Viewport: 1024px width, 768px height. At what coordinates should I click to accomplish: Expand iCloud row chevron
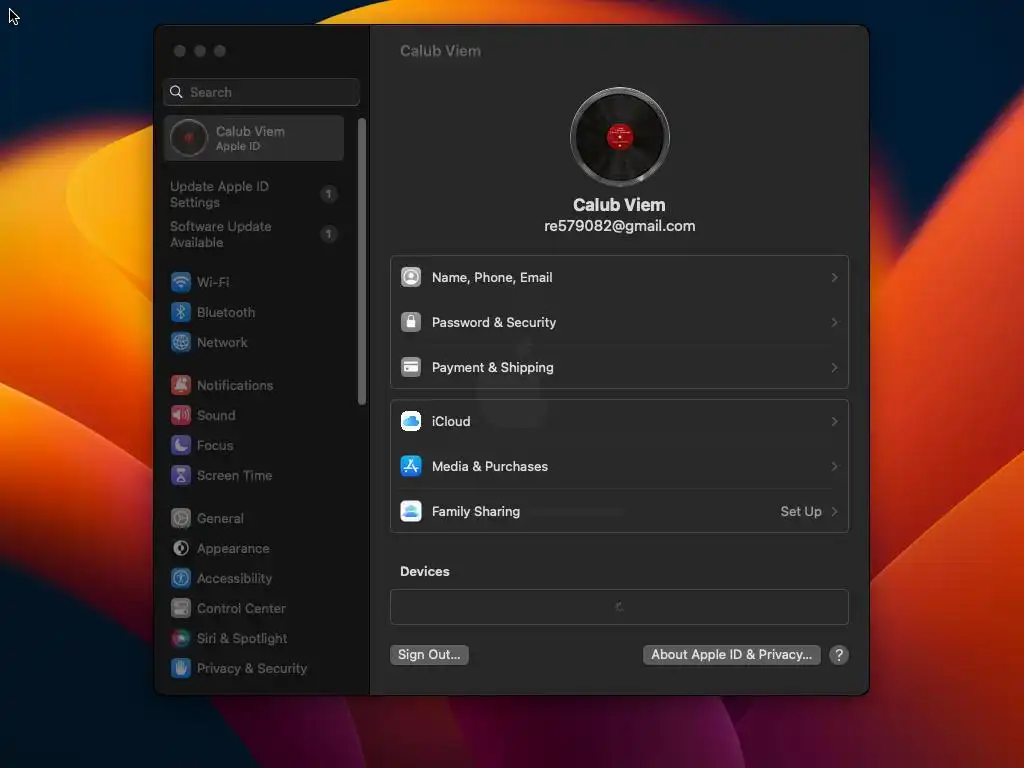[834, 421]
